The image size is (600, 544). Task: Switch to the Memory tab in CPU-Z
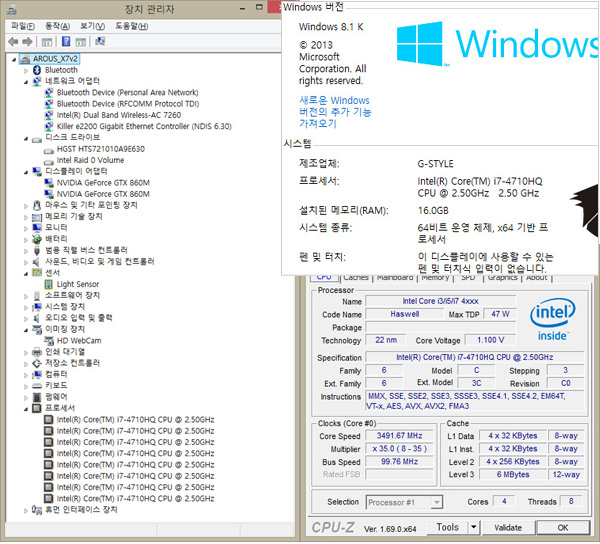coord(435,278)
